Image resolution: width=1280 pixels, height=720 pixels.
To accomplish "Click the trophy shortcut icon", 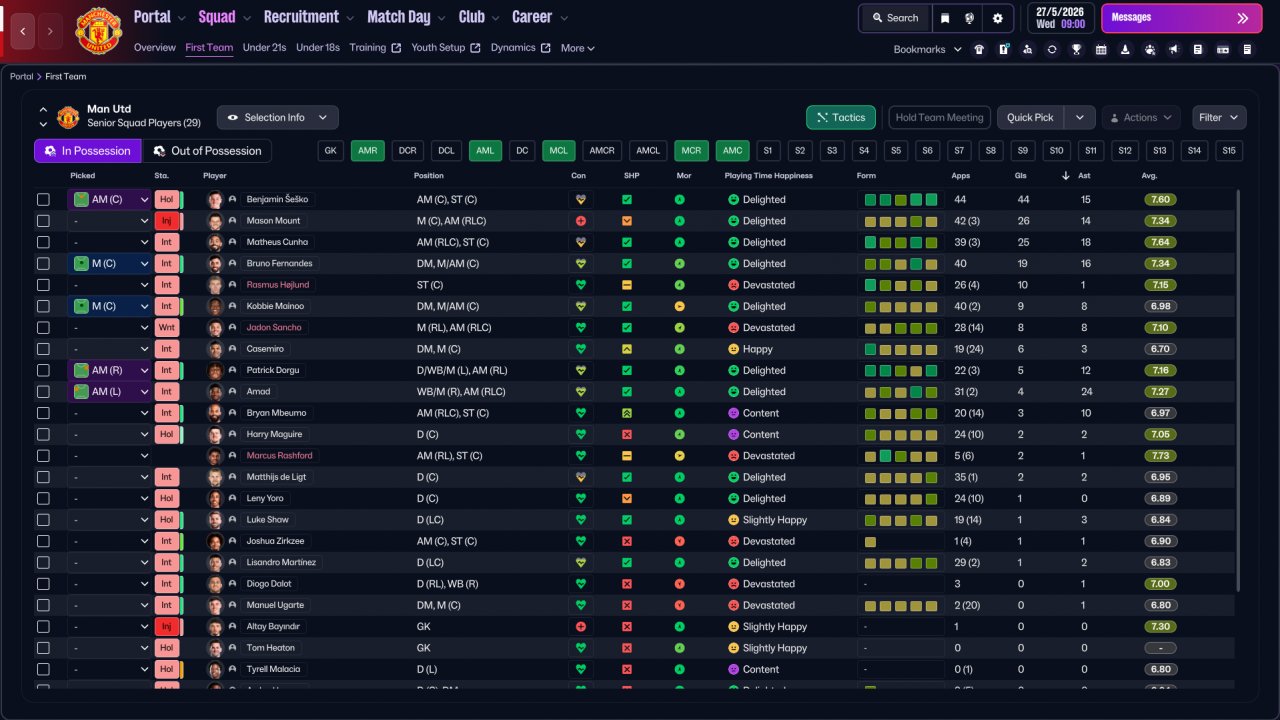I will (1076, 49).
